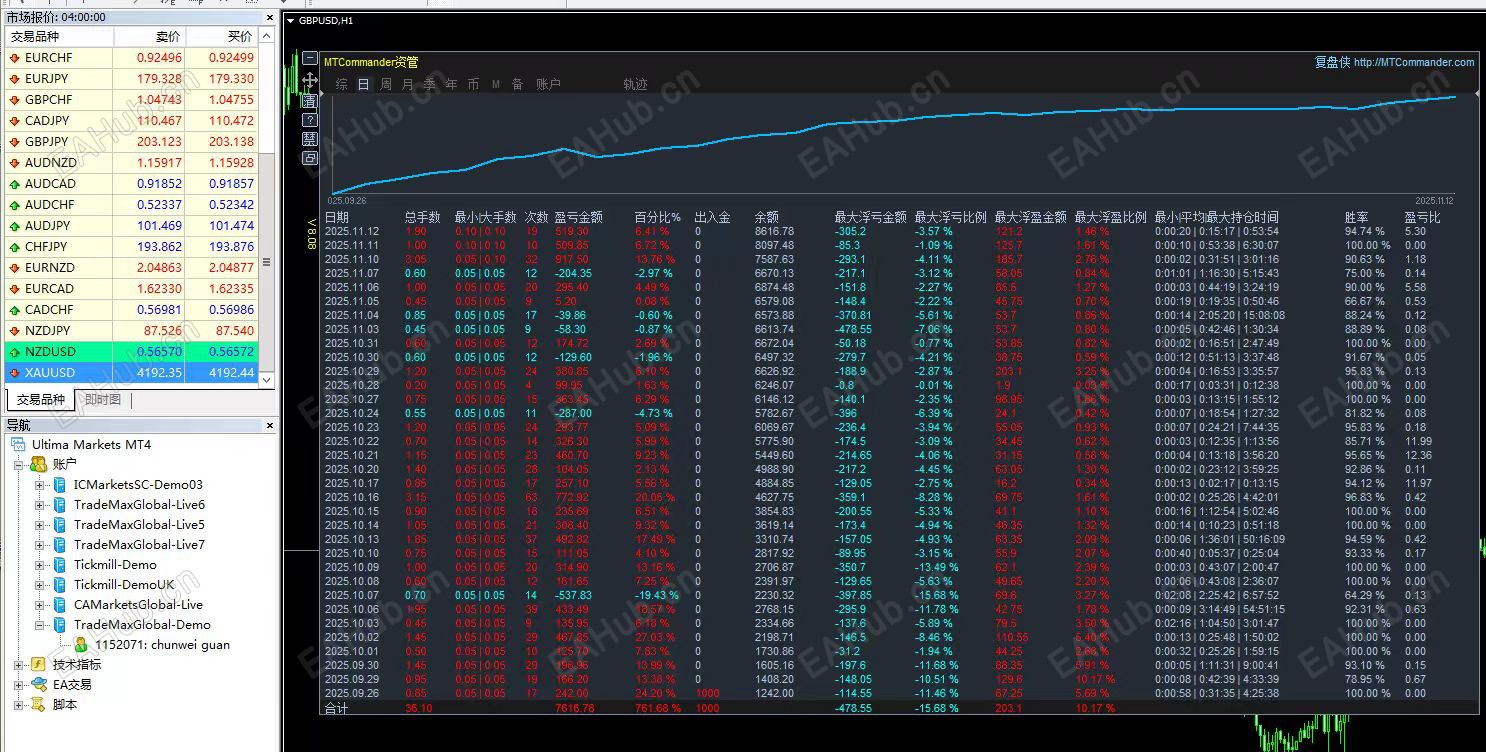Image resolution: width=1486 pixels, height=752 pixels.
Task: Click the four-arrow move icon on MTCommander panel
Action: (310, 80)
